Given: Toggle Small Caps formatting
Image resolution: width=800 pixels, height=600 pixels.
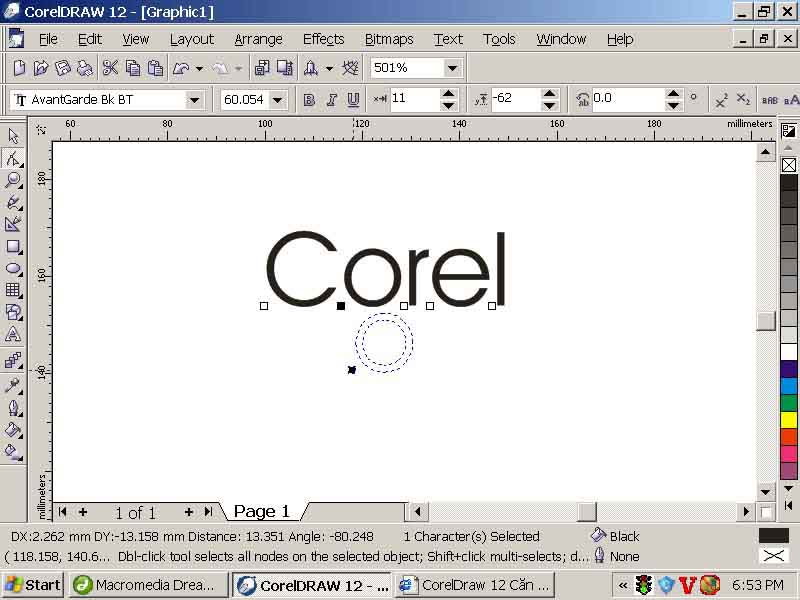Looking at the screenshot, I should click(769, 100).
